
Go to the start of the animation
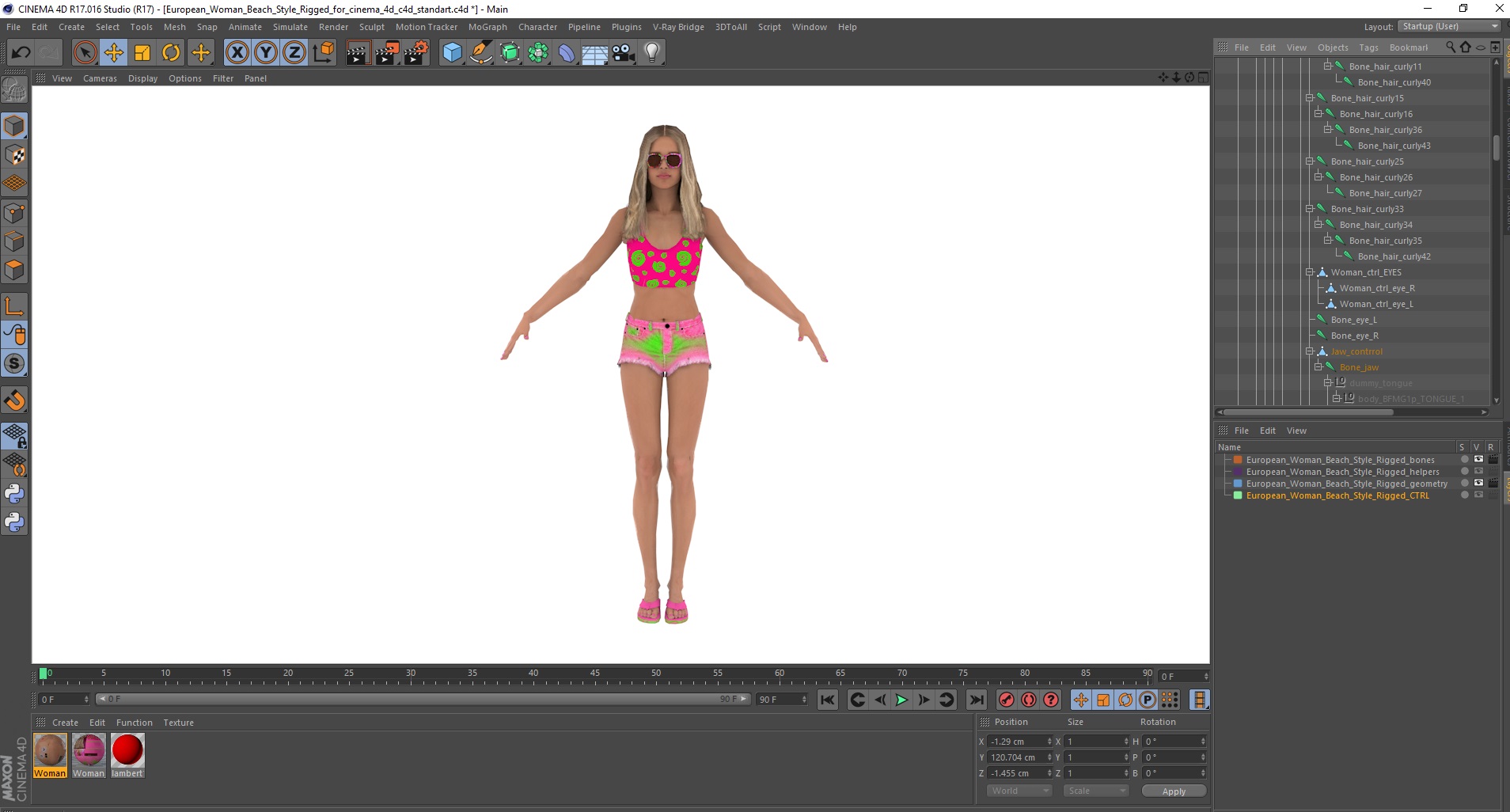click(x=828, y=700)
